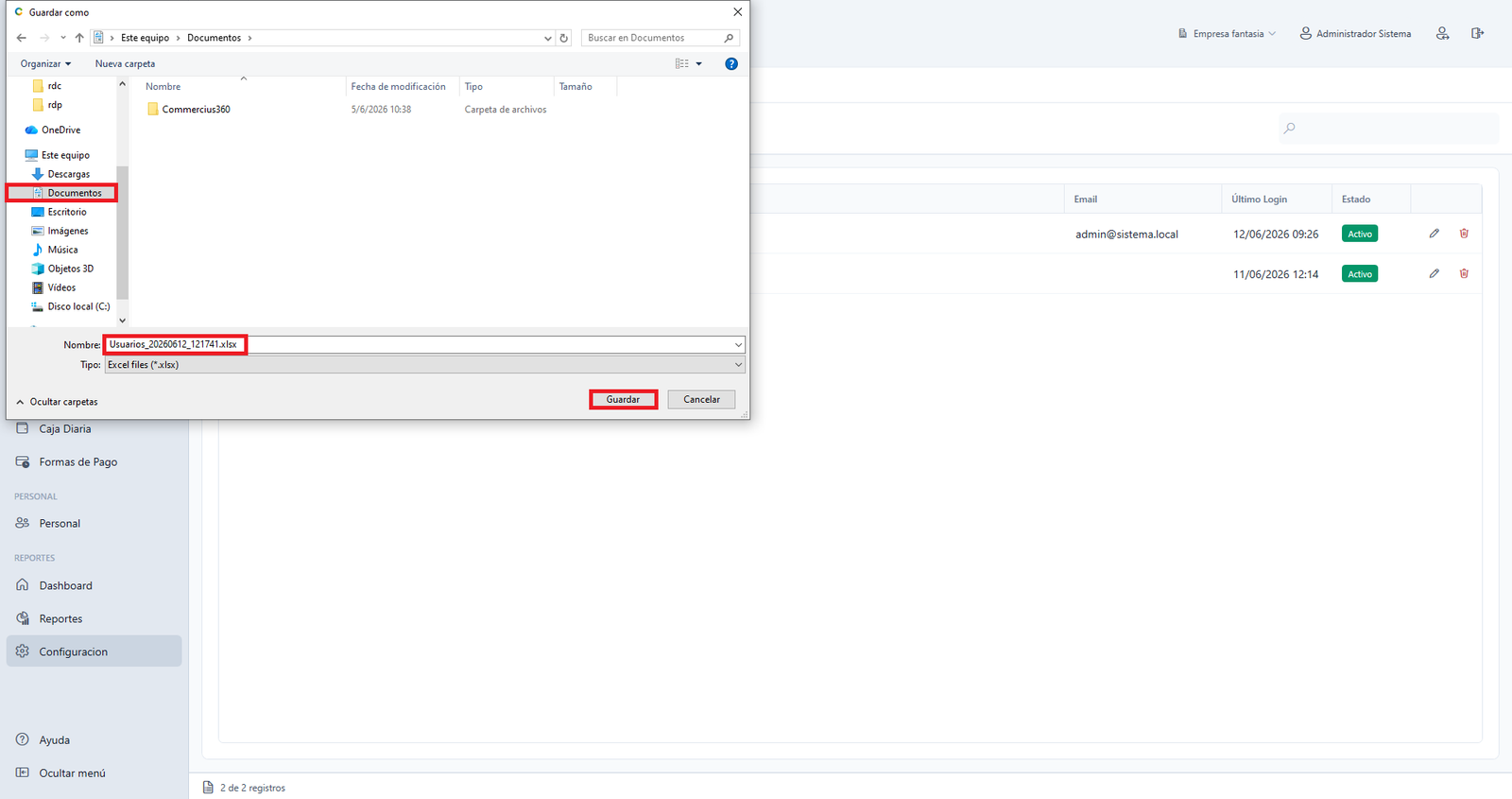Select Descargas in the folder tree

[x=69, y=174]
